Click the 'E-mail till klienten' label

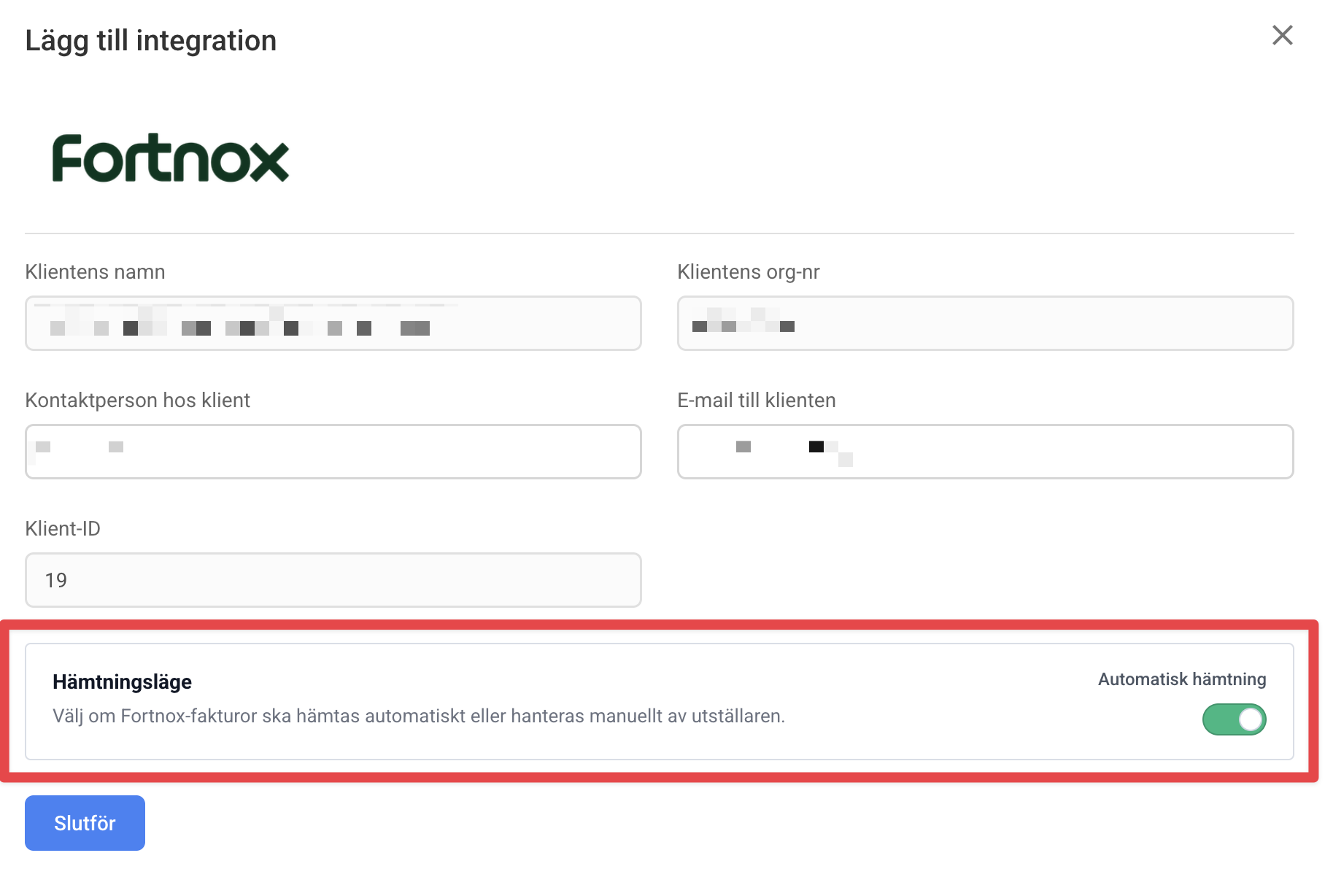click(x=757, y=401)
